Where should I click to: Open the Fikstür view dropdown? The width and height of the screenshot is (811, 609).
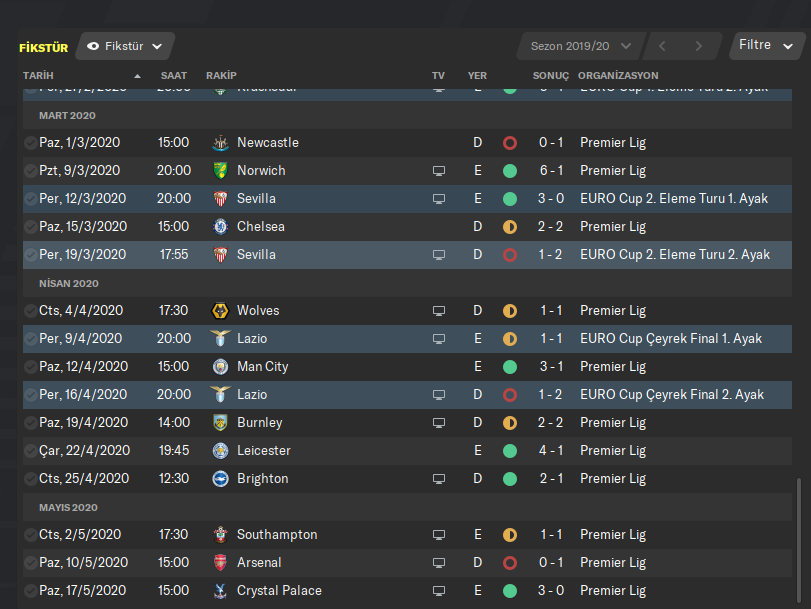(x=125, y=46)
